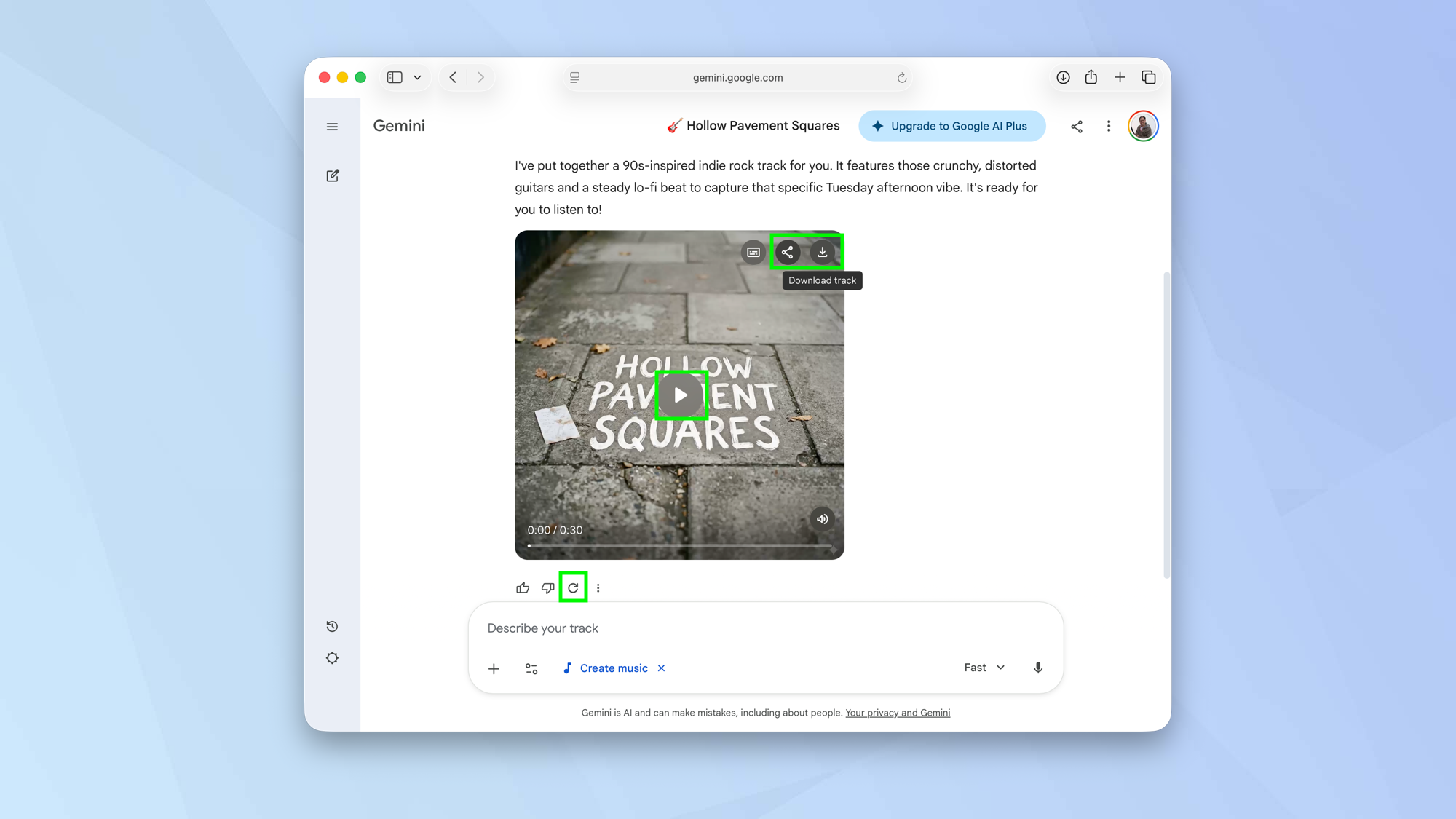Remove the Create music tool chip
The width and height of the screenshot is (1456, 819).
click(x=661, y=668)
